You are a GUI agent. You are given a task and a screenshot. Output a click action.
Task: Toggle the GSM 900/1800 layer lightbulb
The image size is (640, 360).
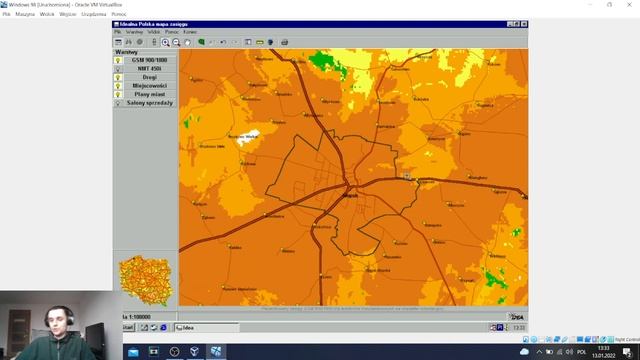point(118,60)
